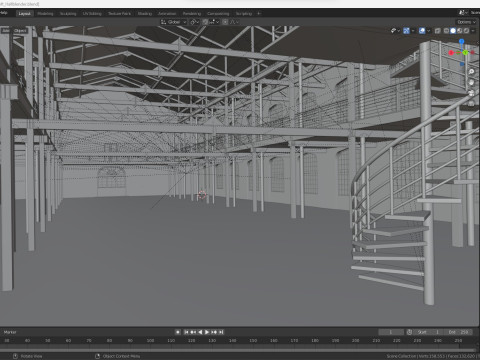Click the green Y axis gizmo handle
The height and width of the screenshot is (360, 480).
pos(465,53)
